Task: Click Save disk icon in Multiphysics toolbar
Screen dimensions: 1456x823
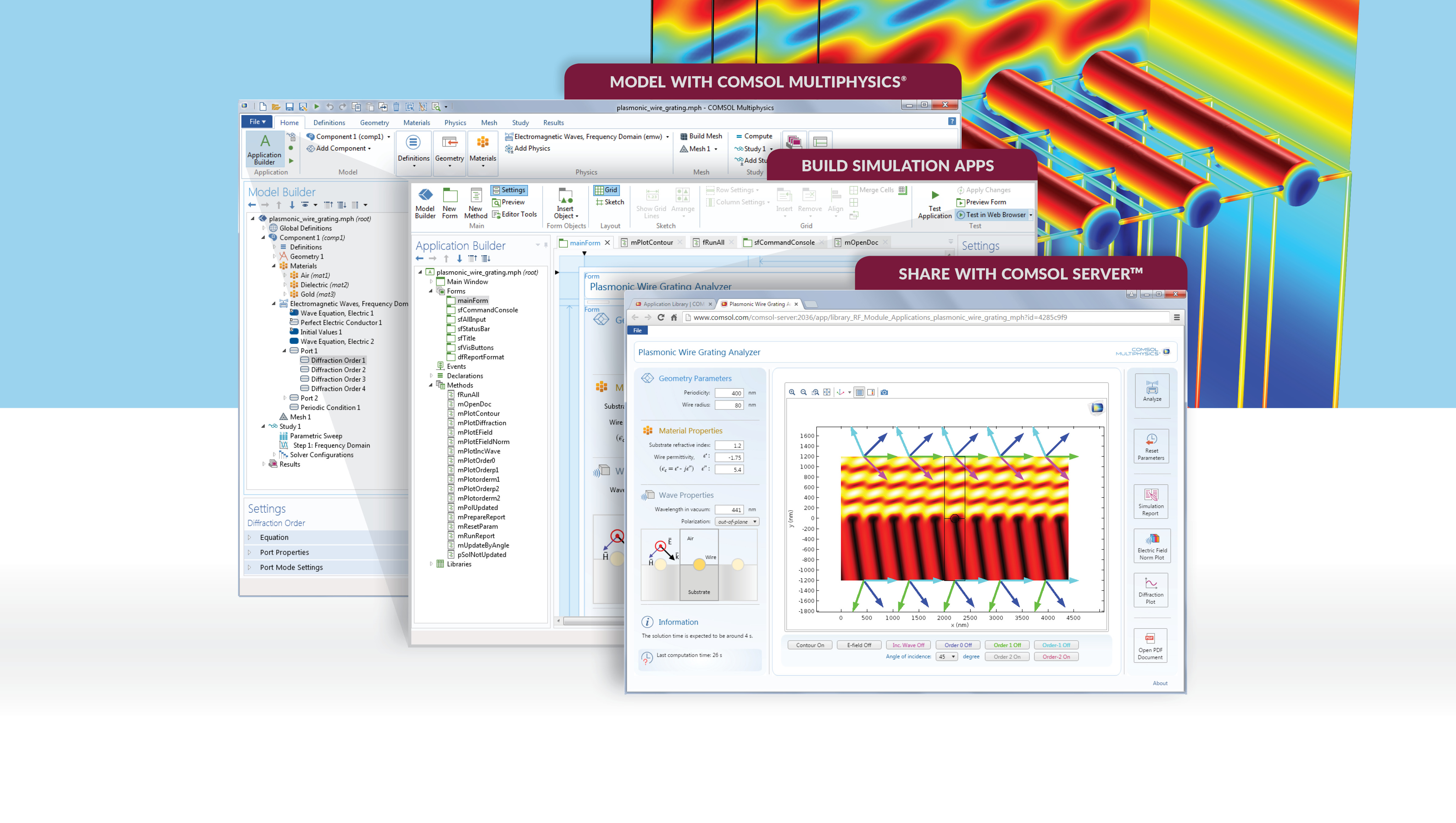Action: point(289,106)
